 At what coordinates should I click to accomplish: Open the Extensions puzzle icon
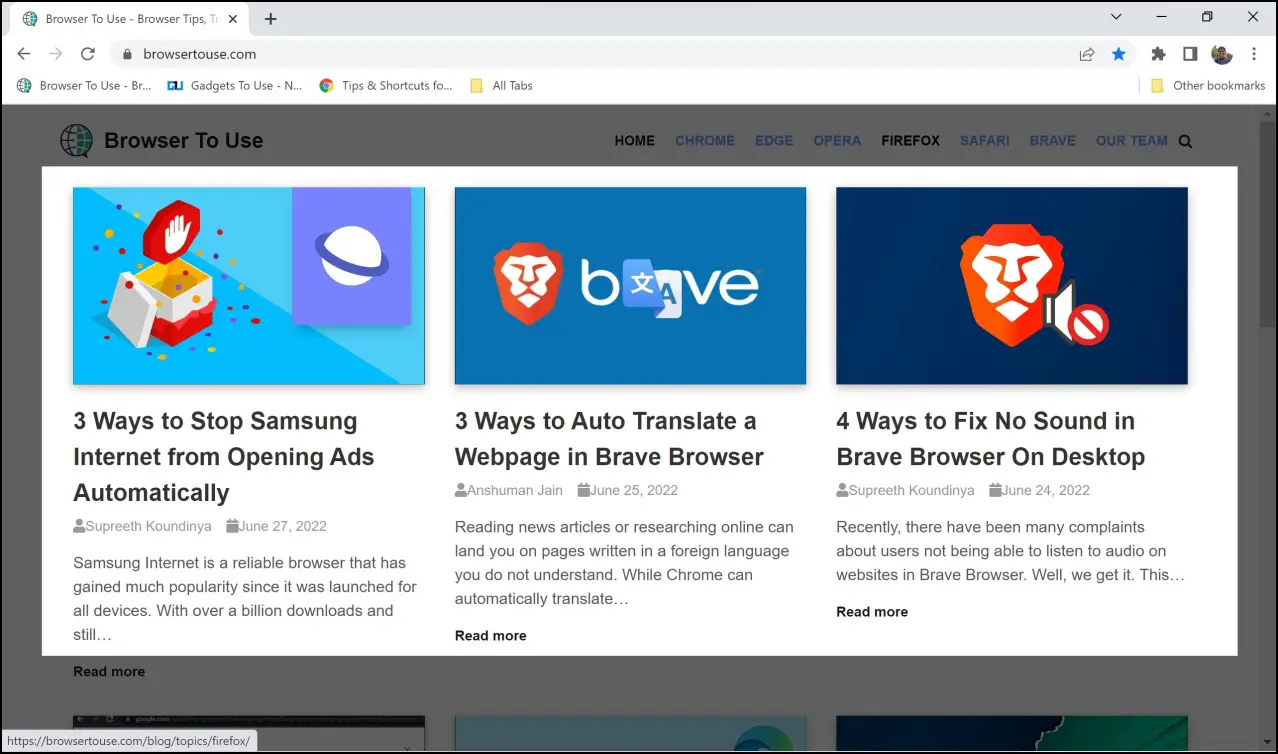[1159, 54]
